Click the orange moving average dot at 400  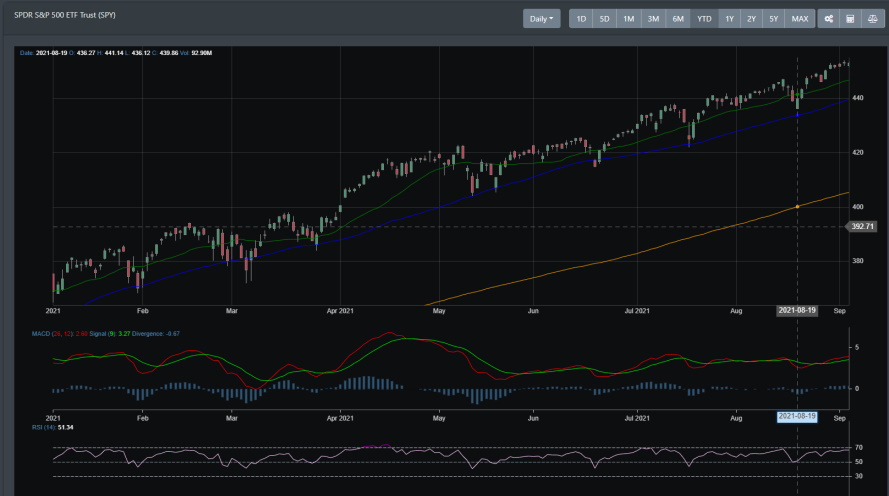pos(797,206)
